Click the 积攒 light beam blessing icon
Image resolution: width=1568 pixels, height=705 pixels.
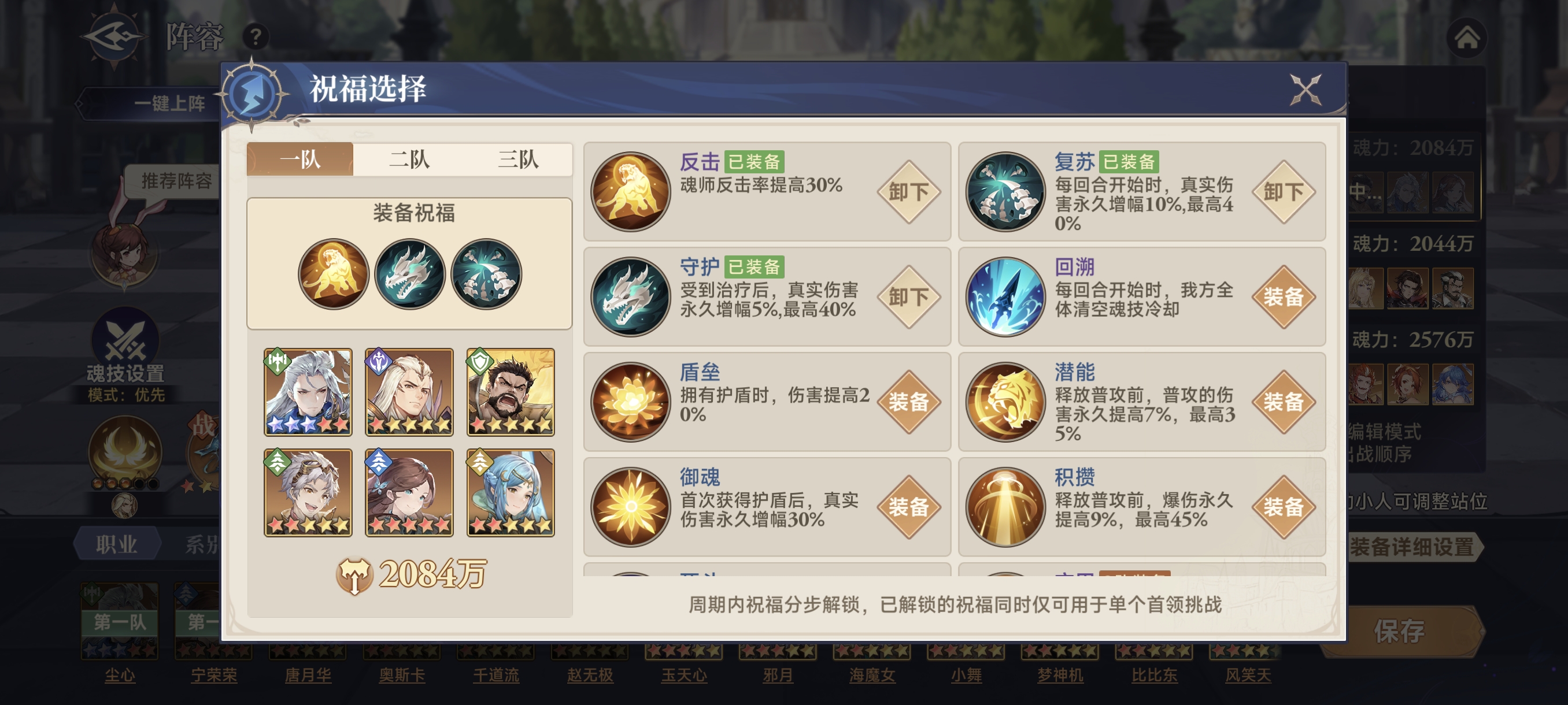pos(1005,507)
